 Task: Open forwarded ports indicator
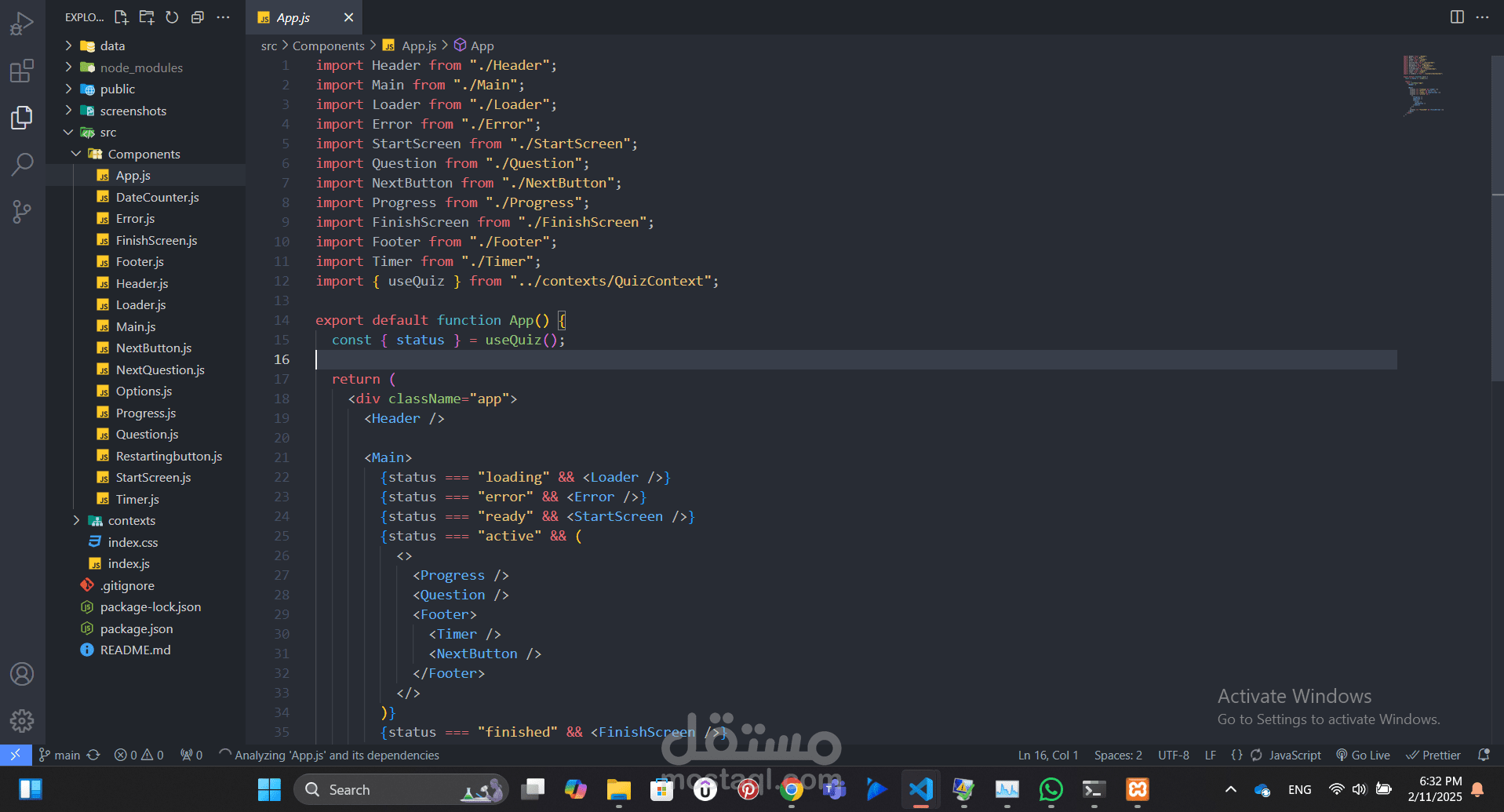pyautogui.click(x=191, y=755)
